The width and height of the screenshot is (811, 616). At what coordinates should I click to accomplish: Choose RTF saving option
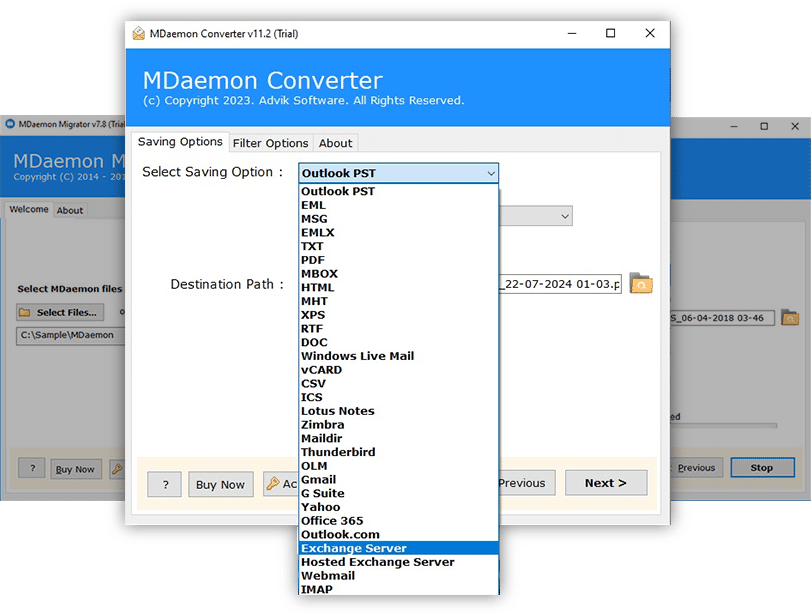pos(398,328)
